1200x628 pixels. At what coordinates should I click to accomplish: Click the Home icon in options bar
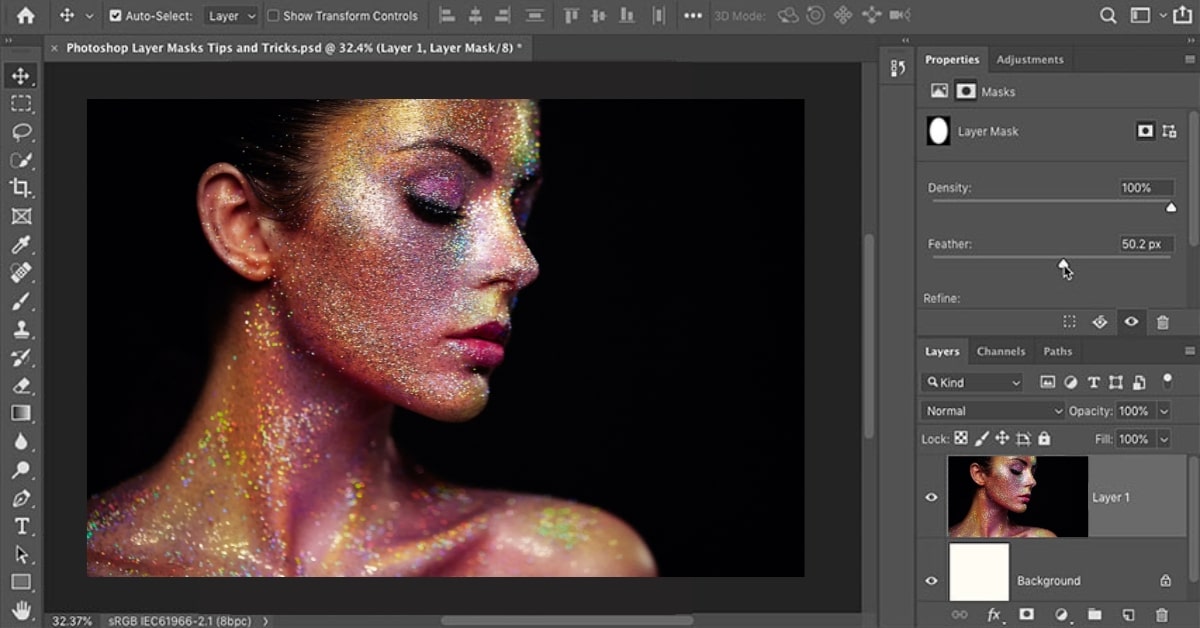(25, 16)
